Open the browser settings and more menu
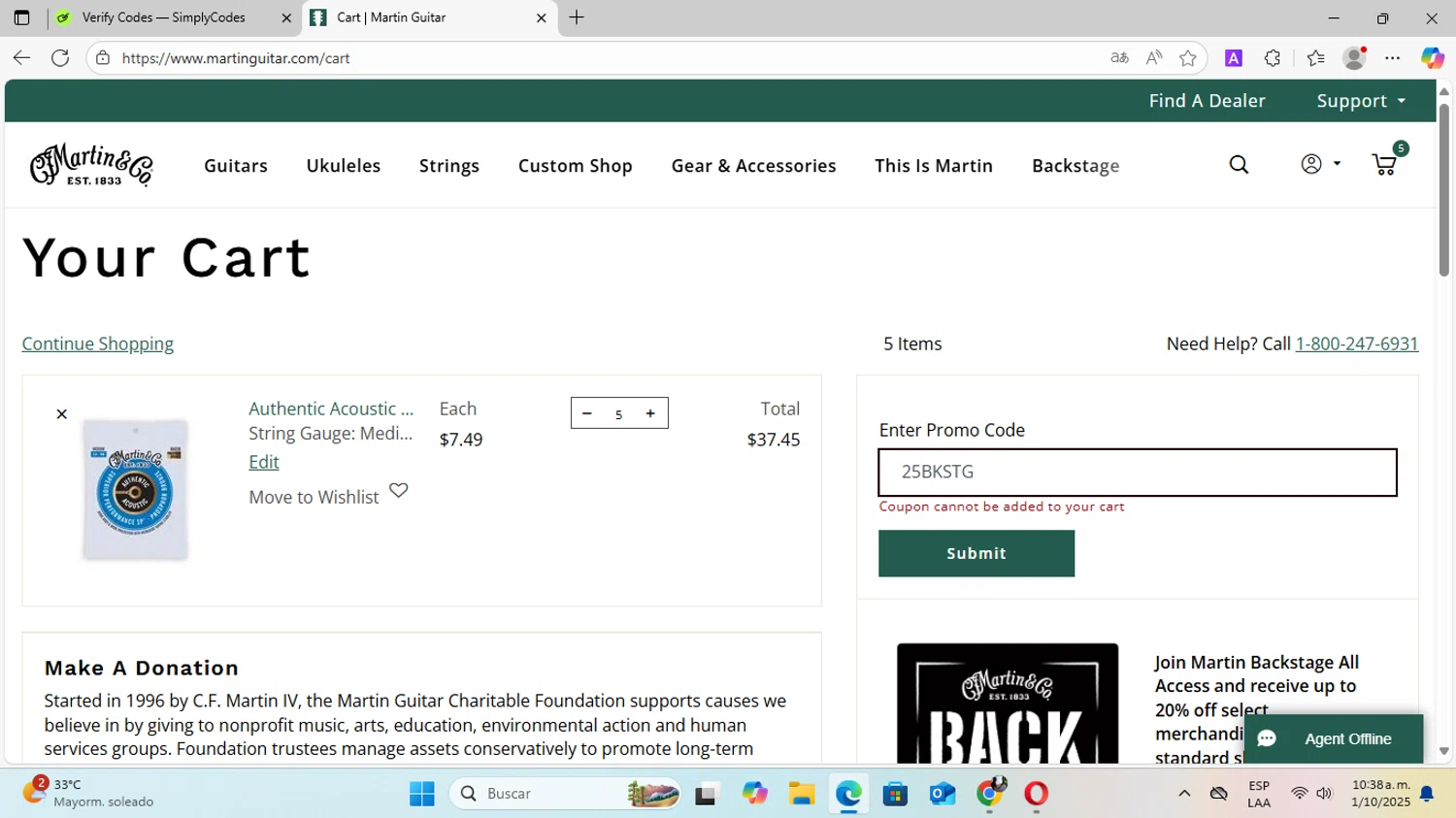Image resolution: width=1456 pixels, height=818 pixels. click(1393, 58)
